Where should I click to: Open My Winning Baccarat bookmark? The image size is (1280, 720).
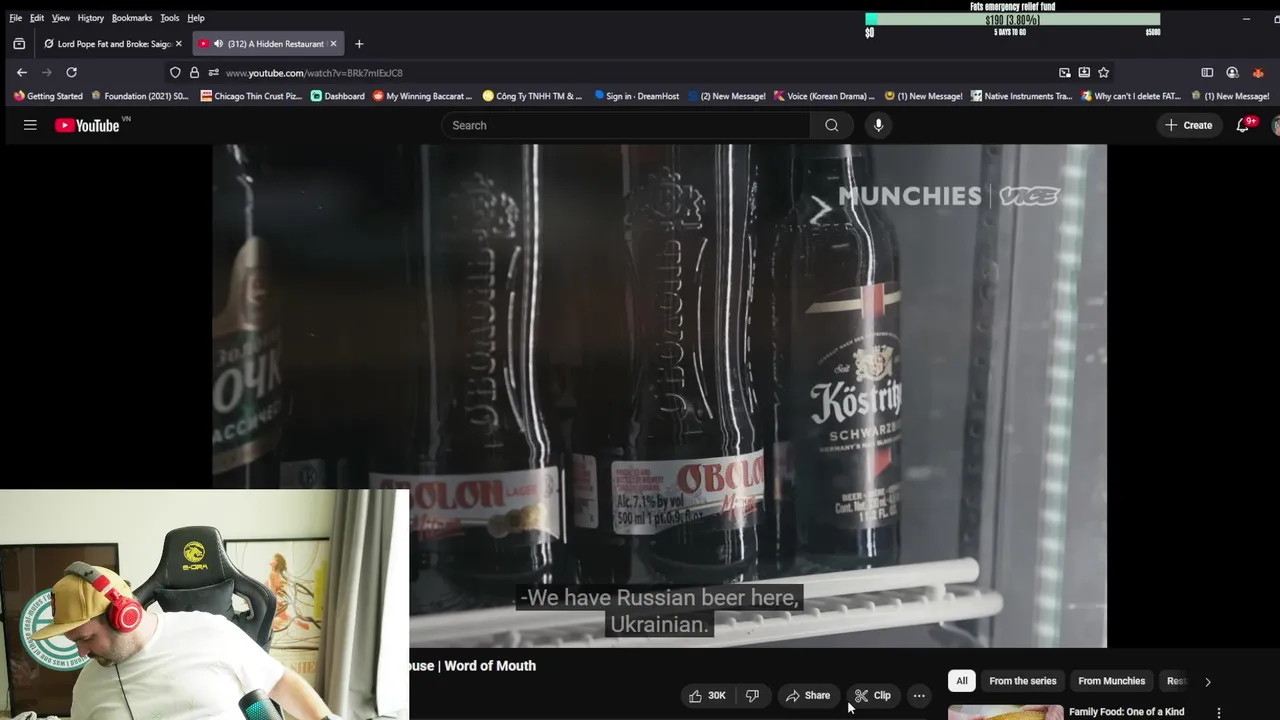(x=422, y=96)
